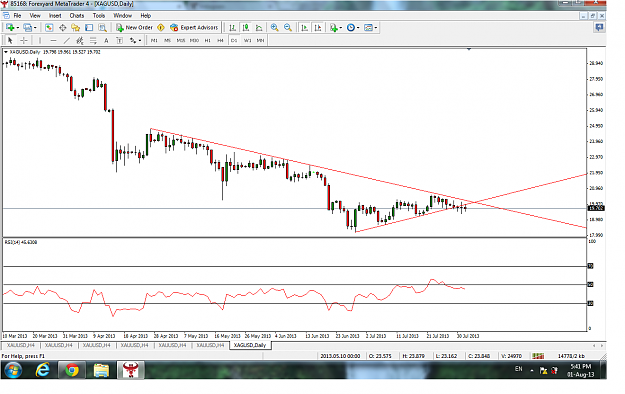Screen dimensions: 625x394
Task: Switch timeframe to M30
Action: [194, 40]
